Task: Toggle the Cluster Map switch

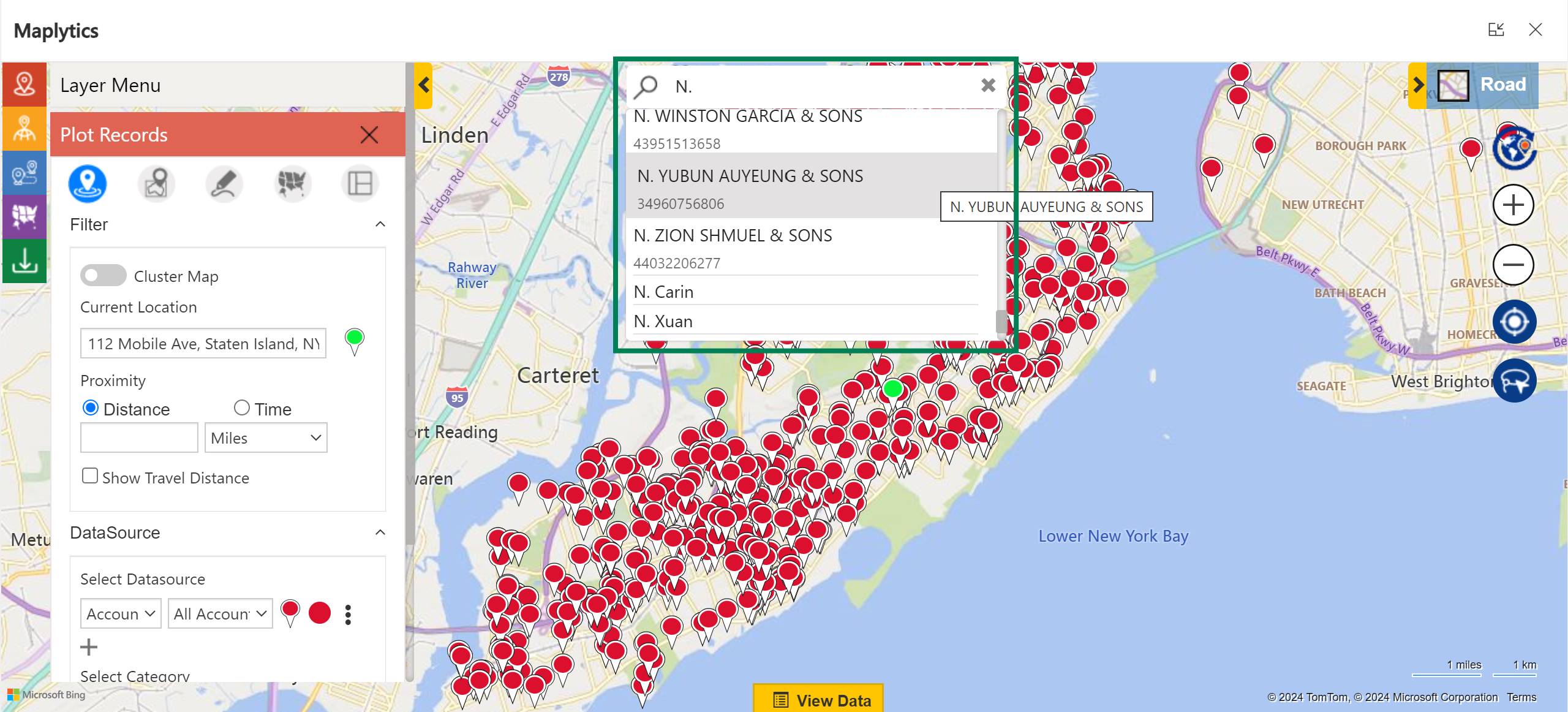Action: [x=103, y=276]
